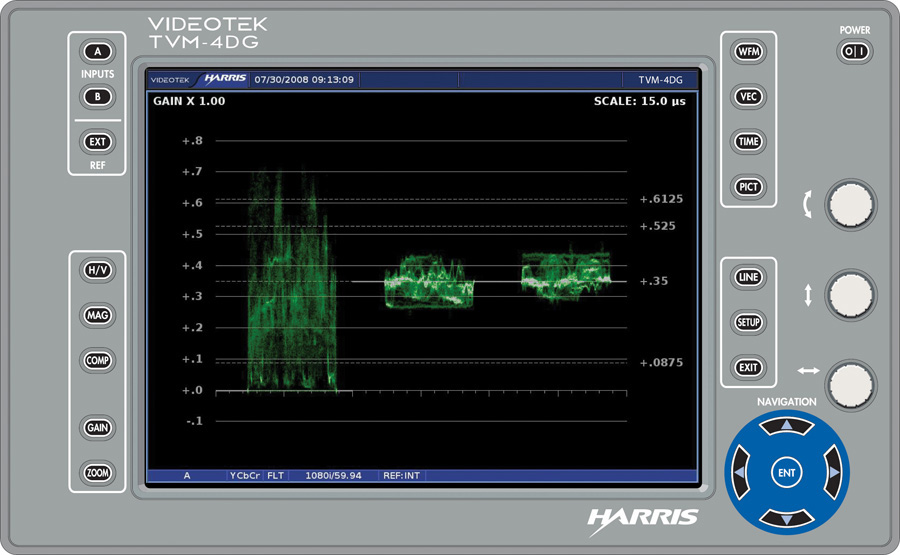Click the TVM-4DG label in title bar
This screenshot has width=900, height=555.
coord(661,80)
